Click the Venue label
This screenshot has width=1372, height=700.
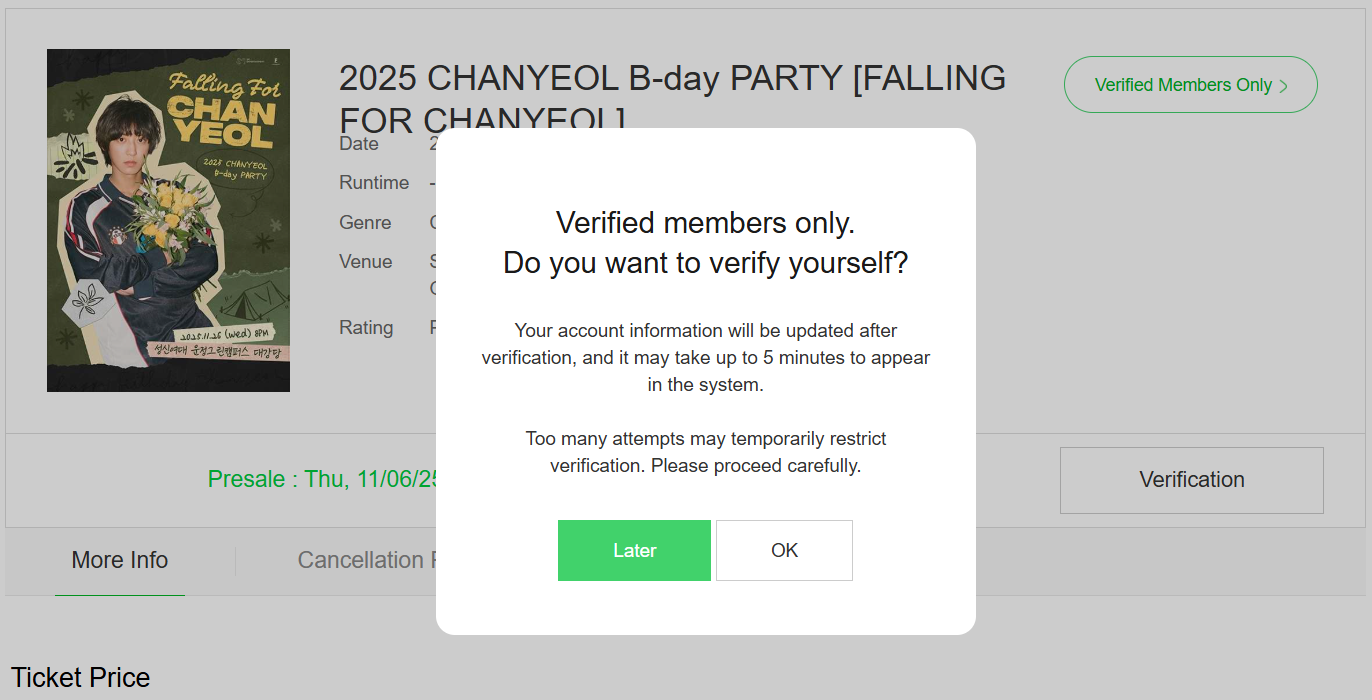tap(366, 262)
